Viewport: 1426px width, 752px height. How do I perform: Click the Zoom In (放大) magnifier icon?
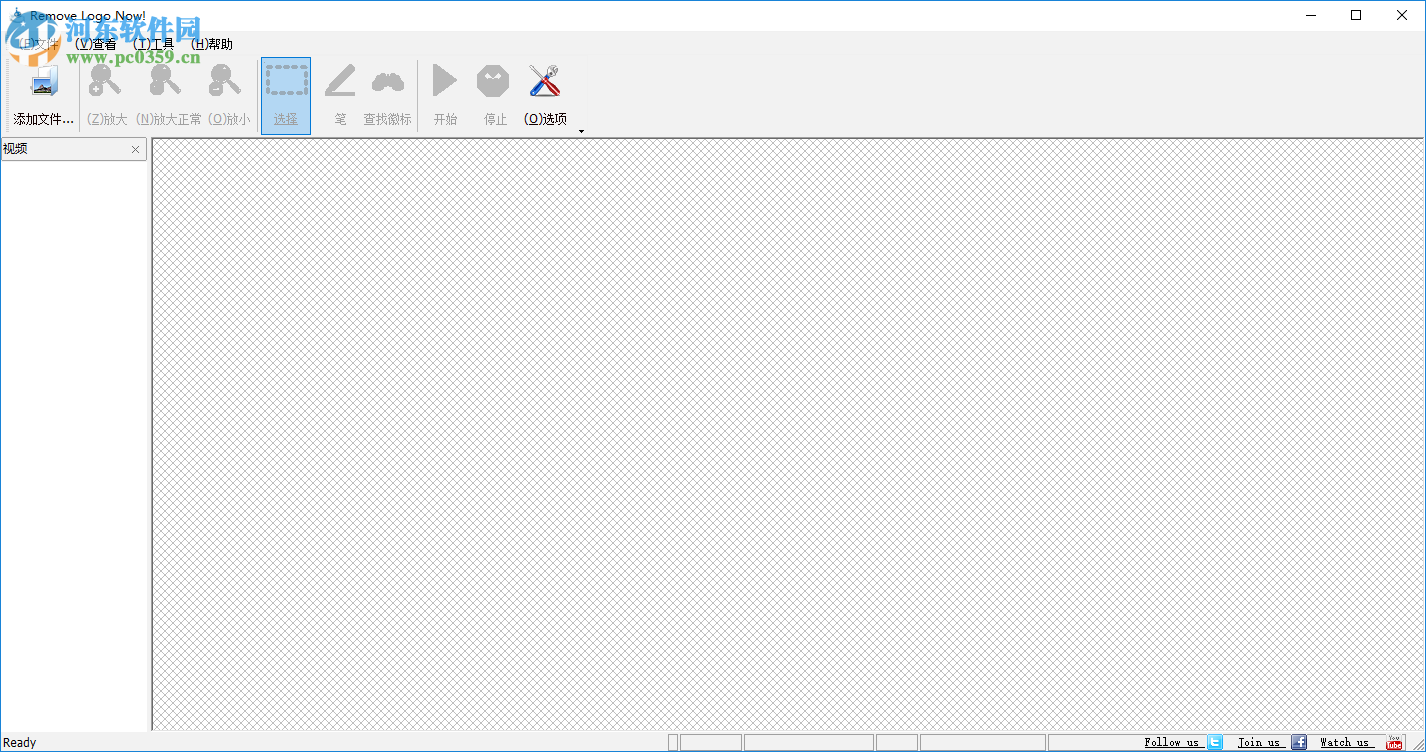click(106, 81)
